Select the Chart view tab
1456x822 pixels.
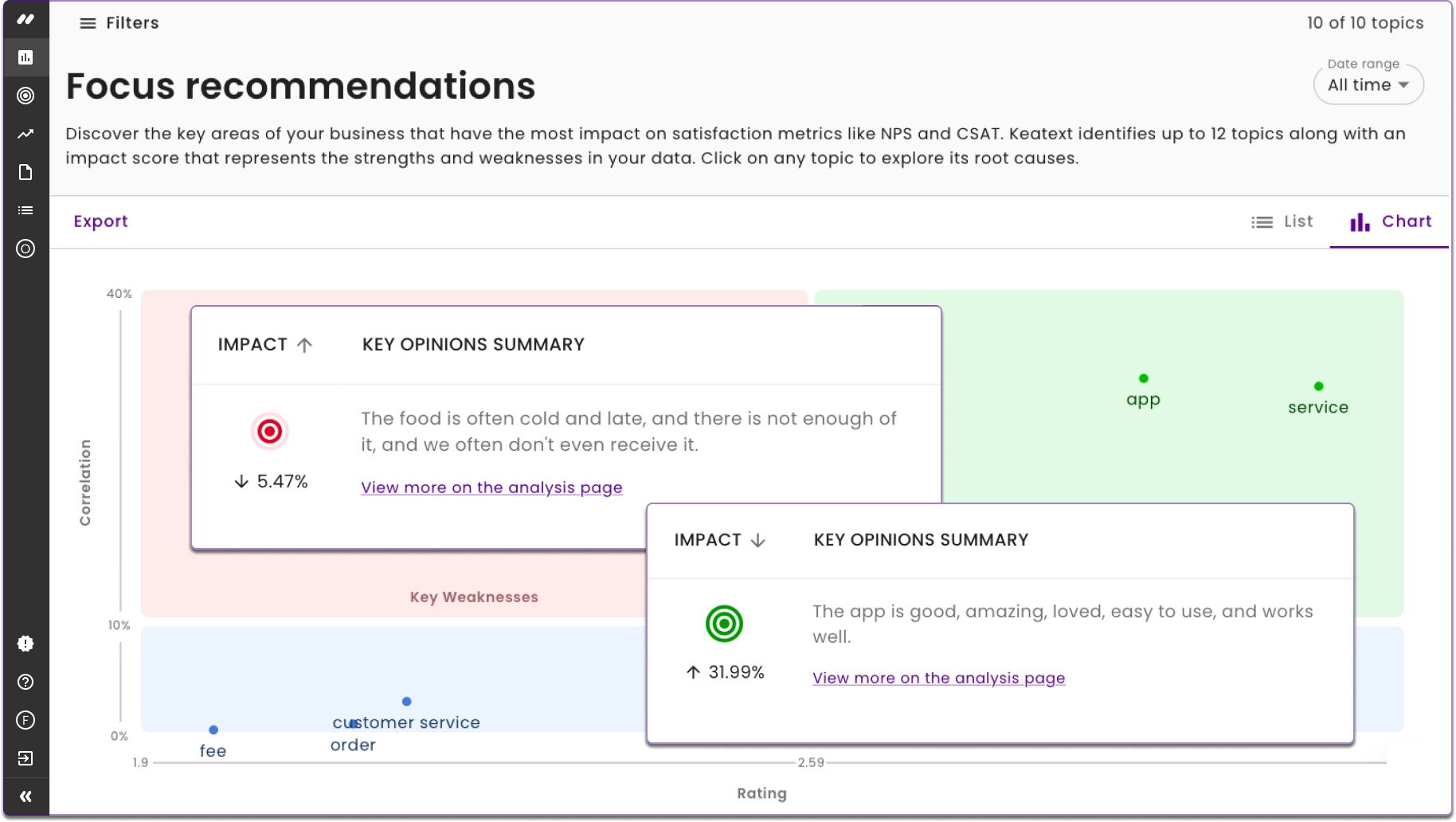tap(1391, 221)
